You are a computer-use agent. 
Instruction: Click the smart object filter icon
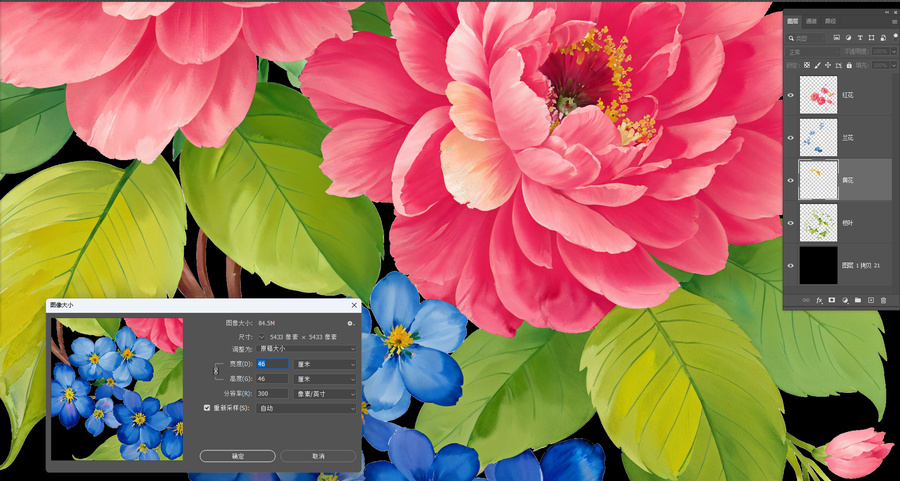pos(883,37)
